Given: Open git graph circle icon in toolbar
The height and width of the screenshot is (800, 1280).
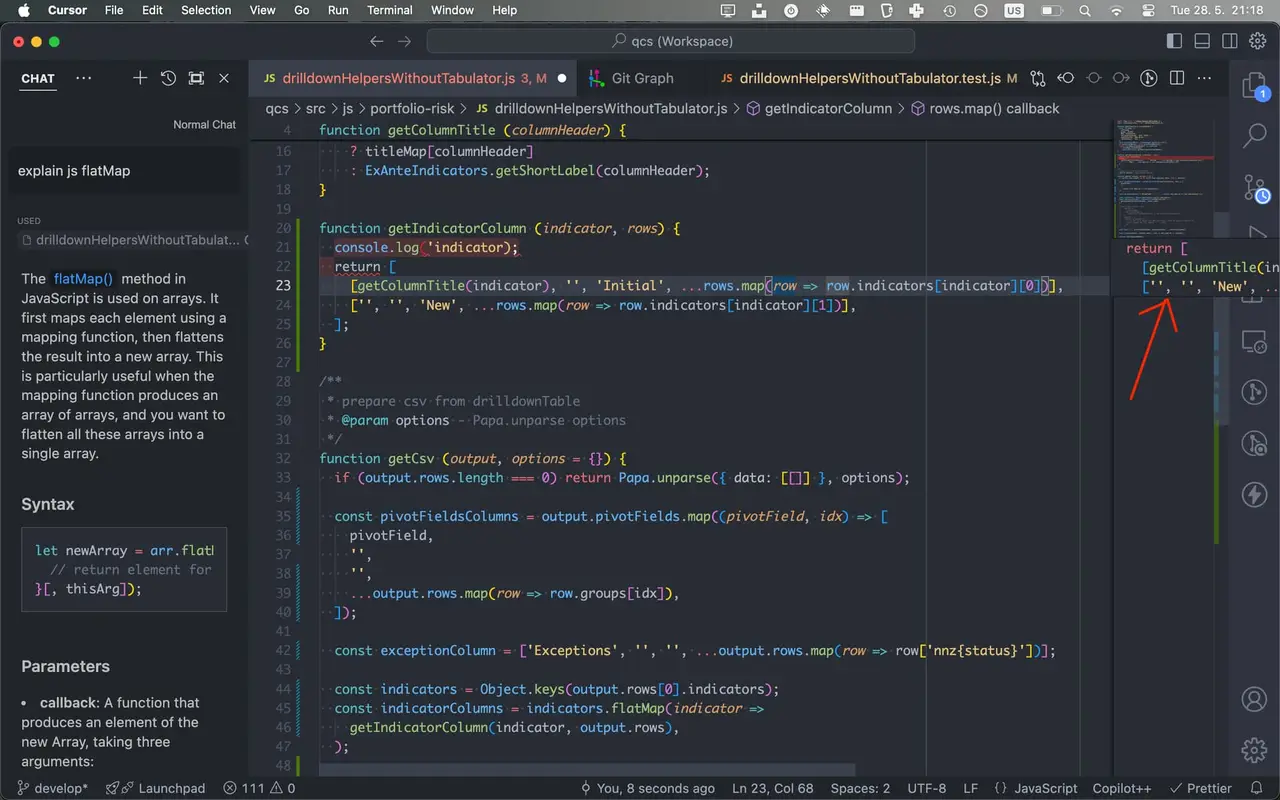Looking at the screenshot, I should (x=1150, y=78).
